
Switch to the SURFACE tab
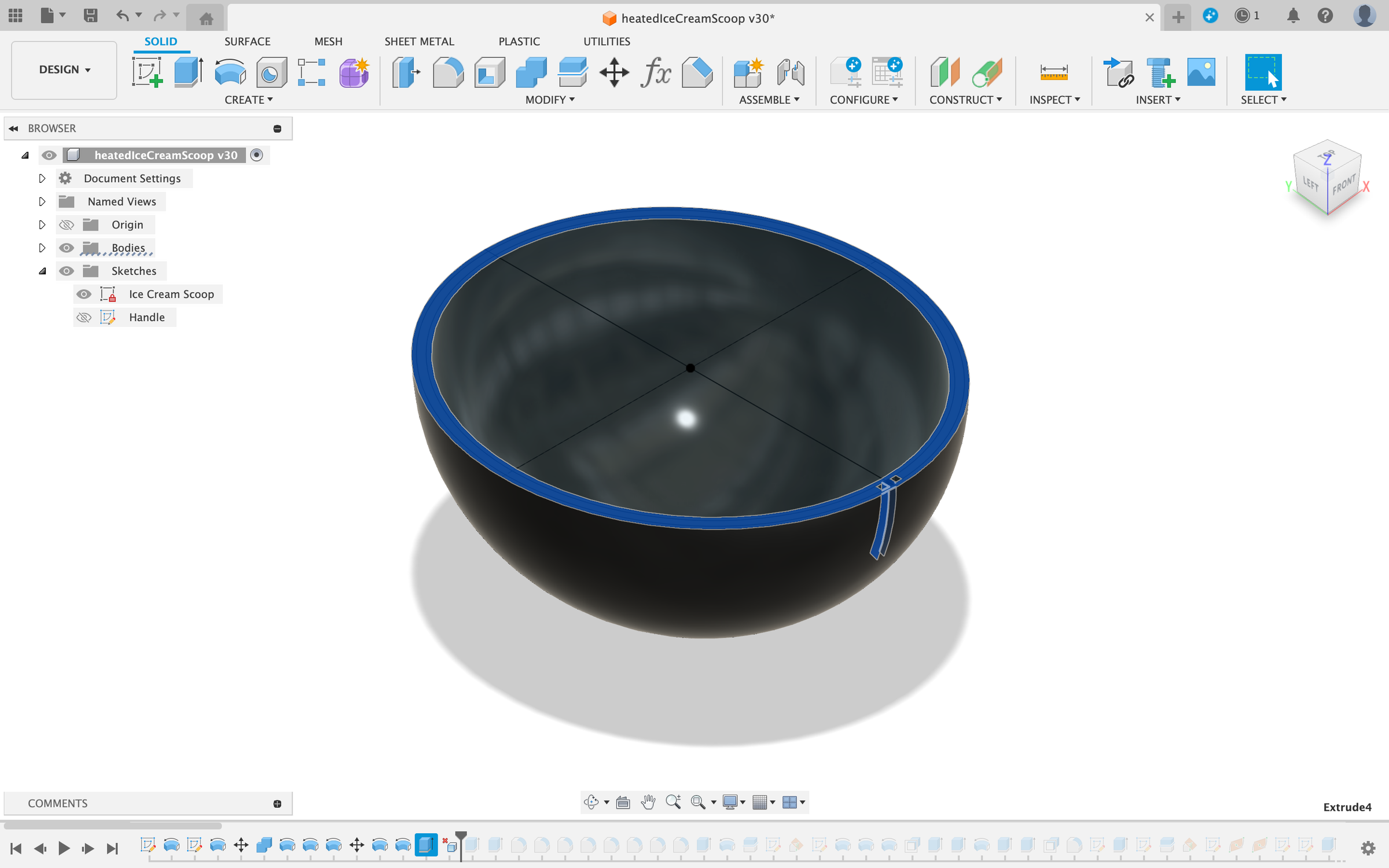247,41
